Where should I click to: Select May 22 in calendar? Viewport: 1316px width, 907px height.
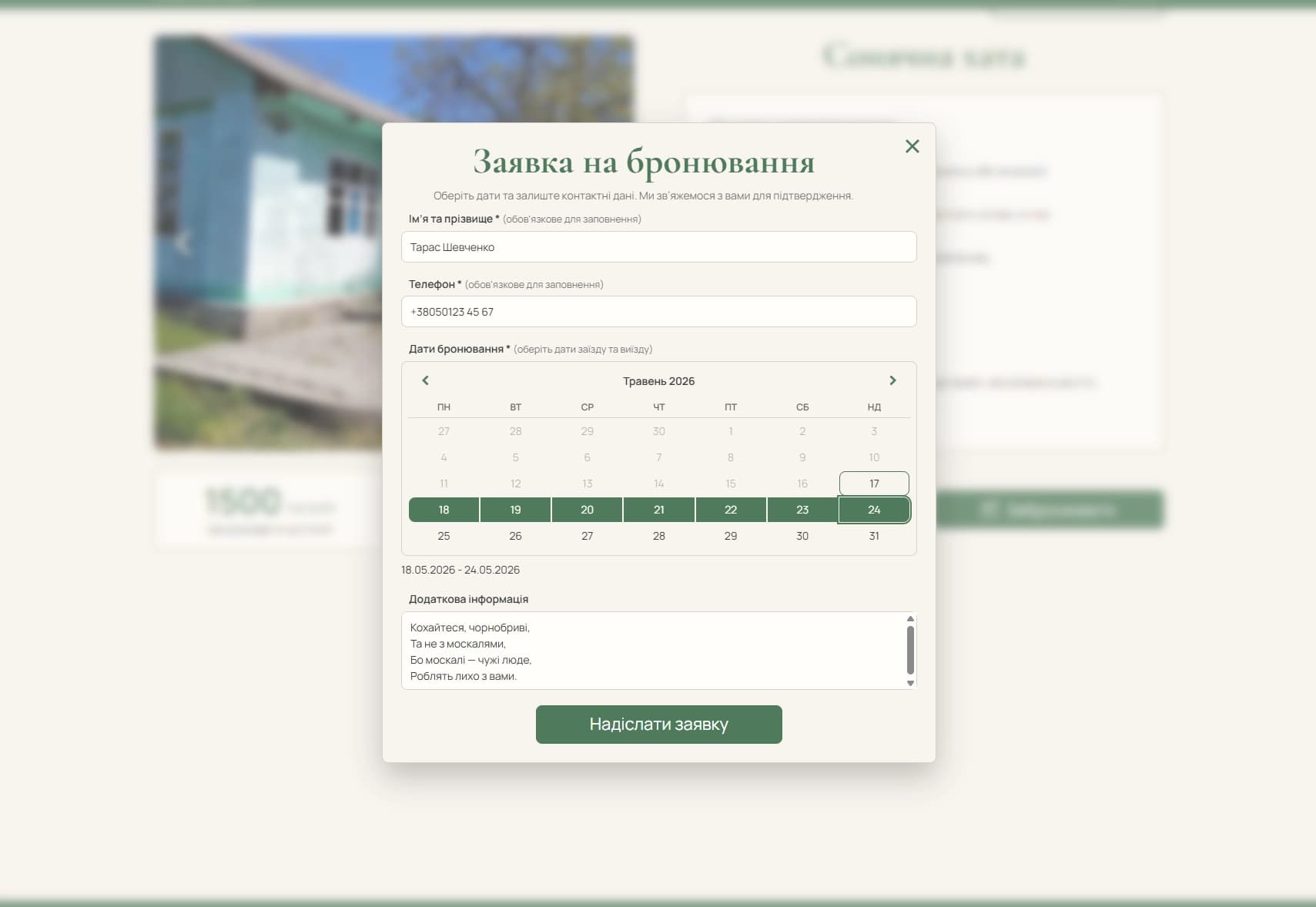tap(730, 510)
